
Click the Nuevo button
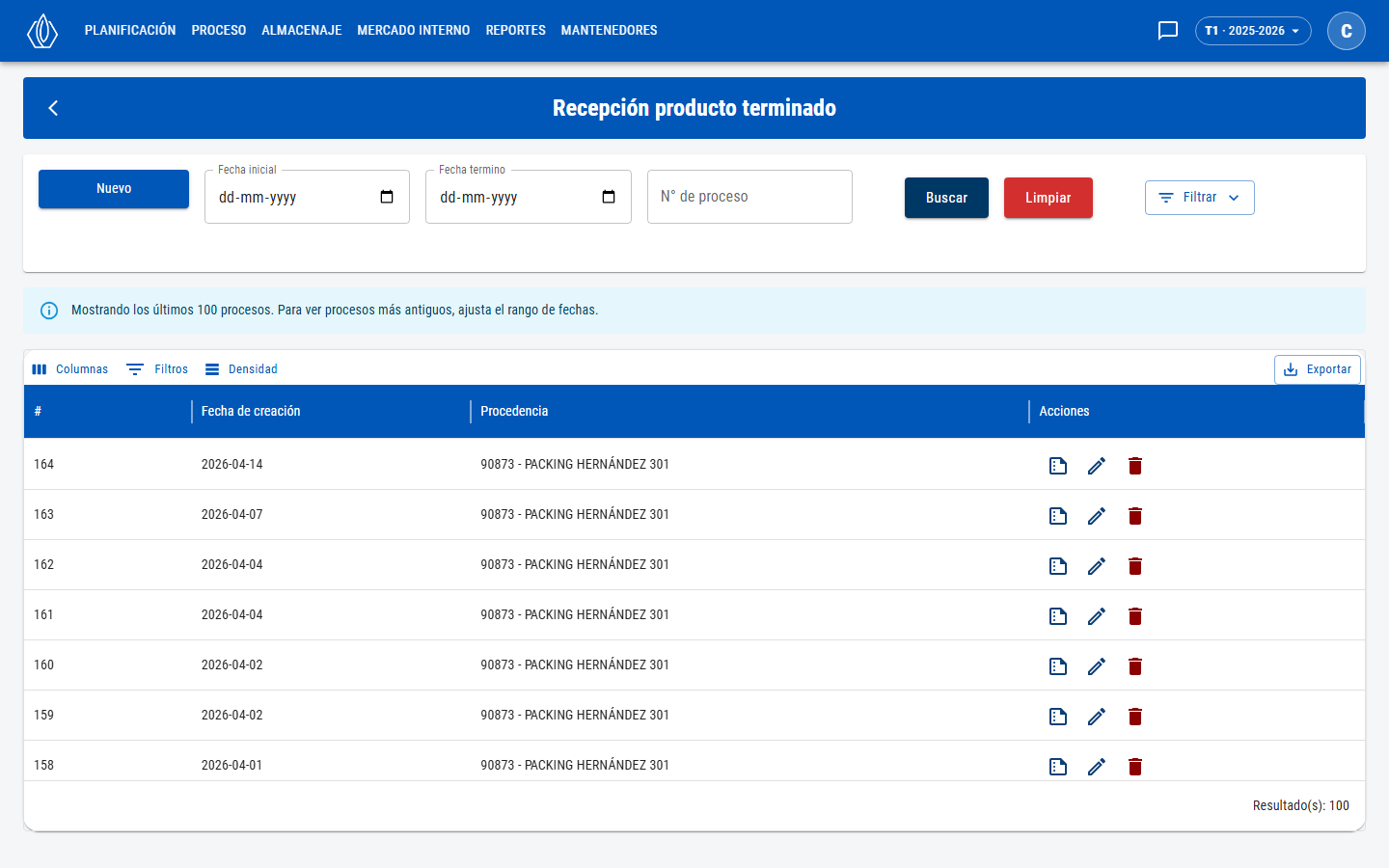(114, 189)
